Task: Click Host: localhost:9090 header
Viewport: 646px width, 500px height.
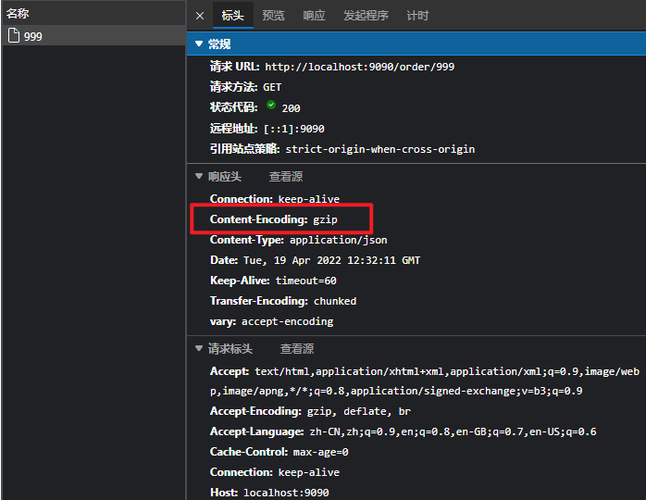Action: [269, 493]
